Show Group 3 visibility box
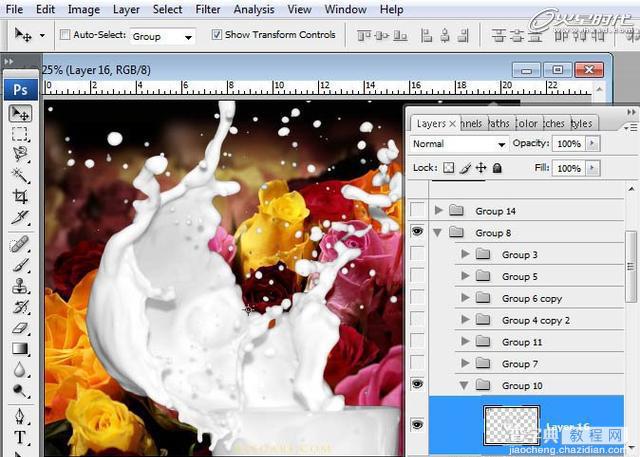This screenshot has height=457, width=640. [417, 253]
